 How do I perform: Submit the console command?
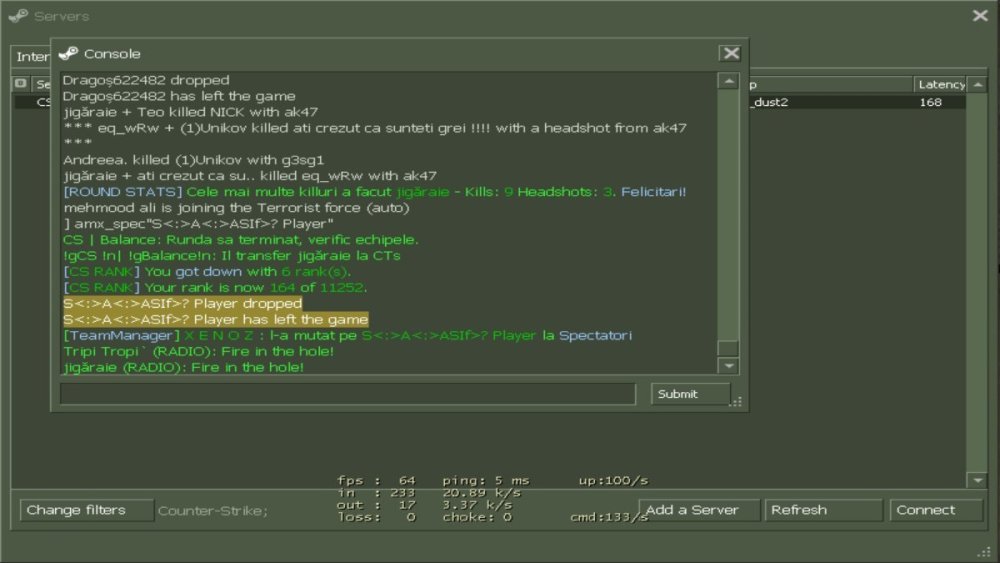[x=690, y=394]
